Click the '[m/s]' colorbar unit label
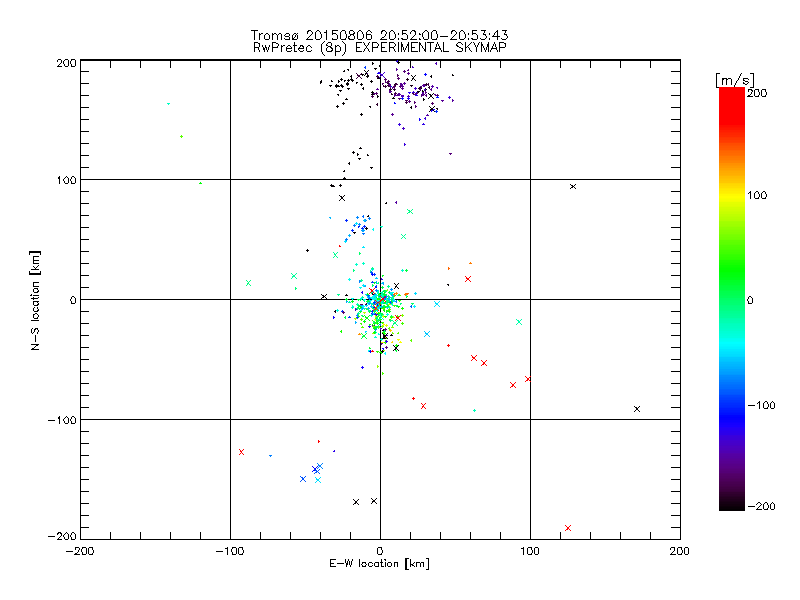This screenshot has height=600, width=800. coord(735,80)
